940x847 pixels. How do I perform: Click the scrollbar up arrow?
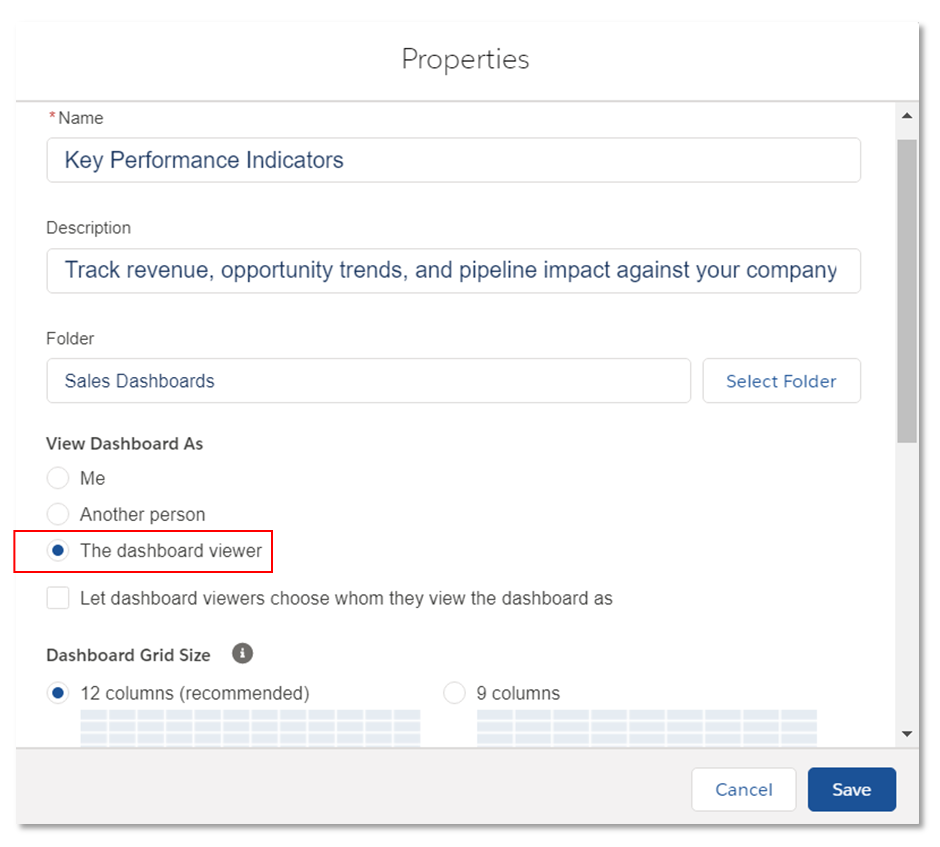click(907, 116)
